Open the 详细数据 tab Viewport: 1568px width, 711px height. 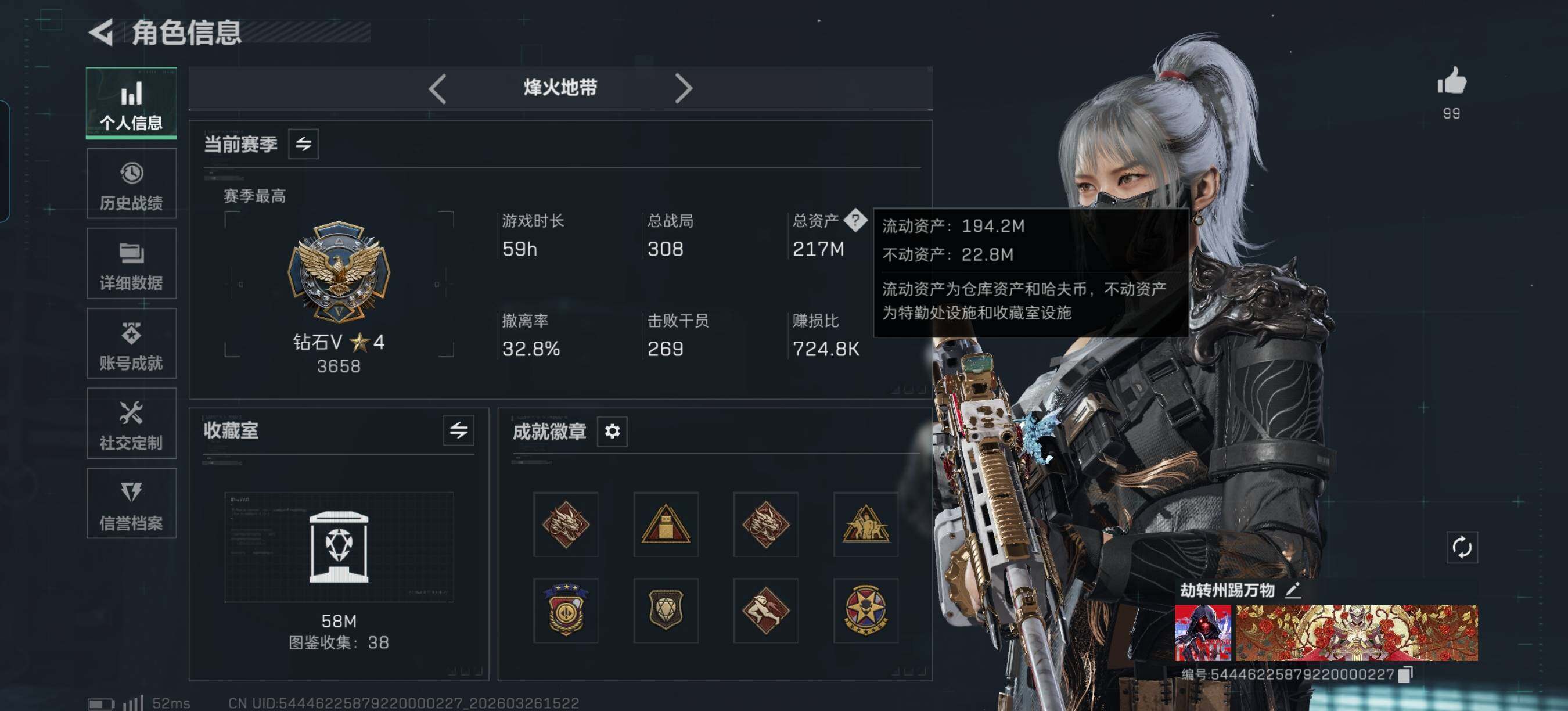coord(131,263)
